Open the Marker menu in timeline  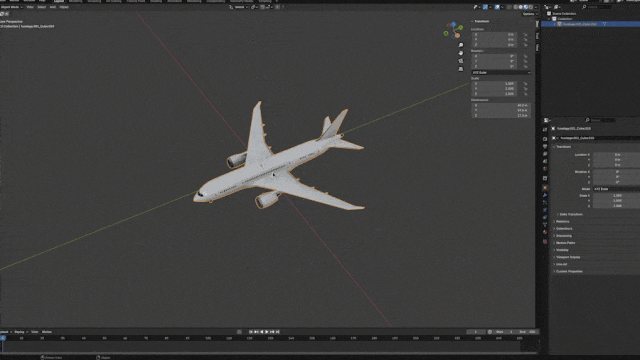(x=47, y=332)
